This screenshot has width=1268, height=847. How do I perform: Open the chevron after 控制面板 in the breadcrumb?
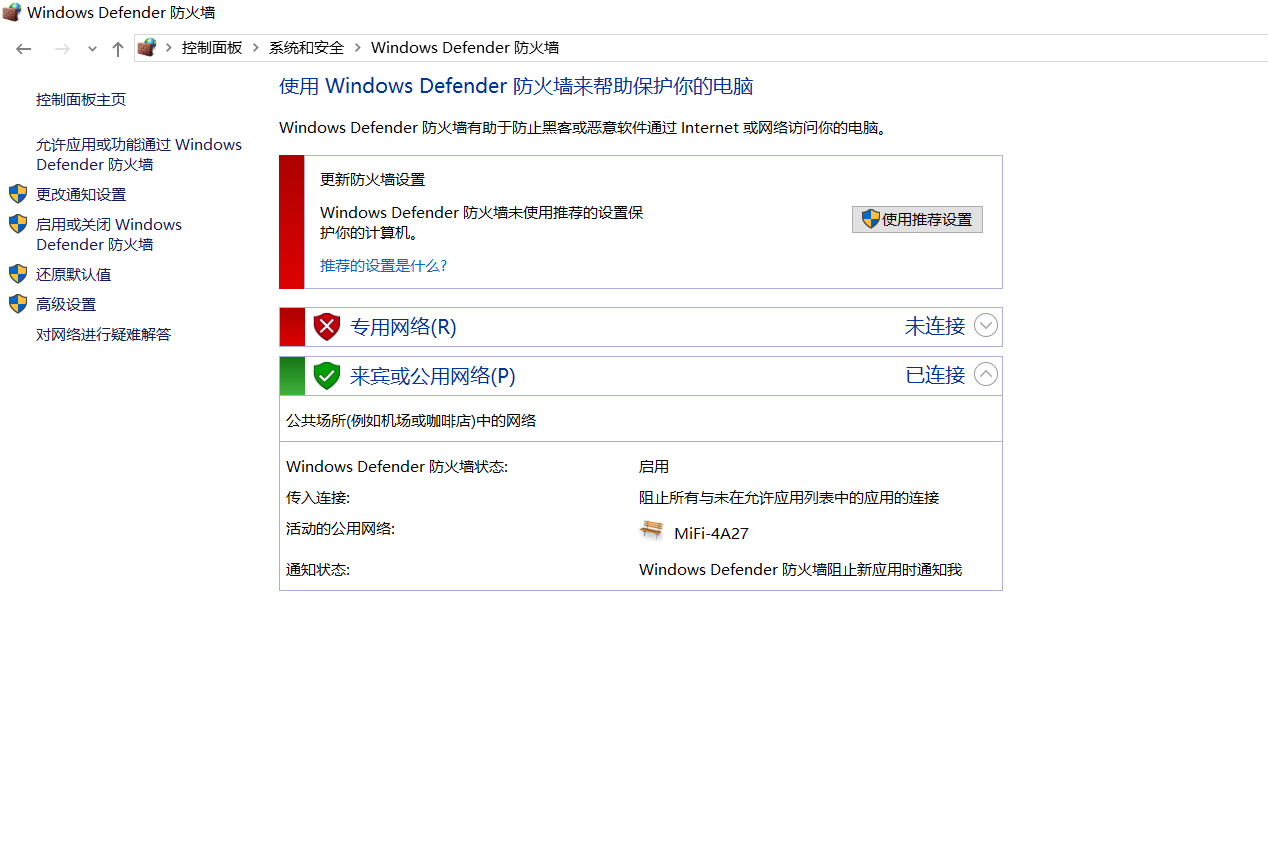pyautogui.click(x=256, y=47)
